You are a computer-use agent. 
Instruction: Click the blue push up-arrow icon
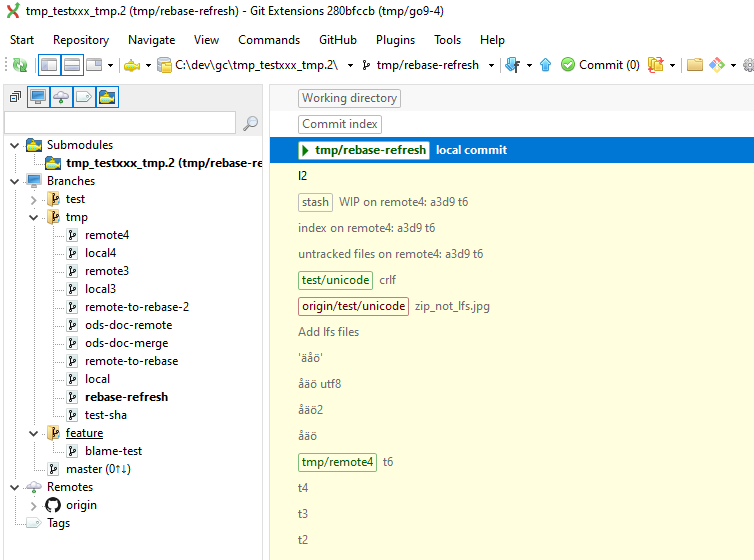pos(545,64)
